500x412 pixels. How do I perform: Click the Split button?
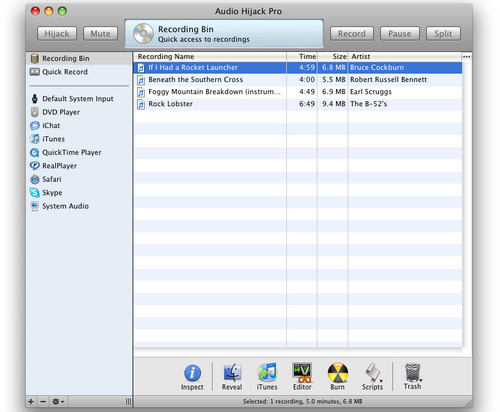[x=443, y=34]
